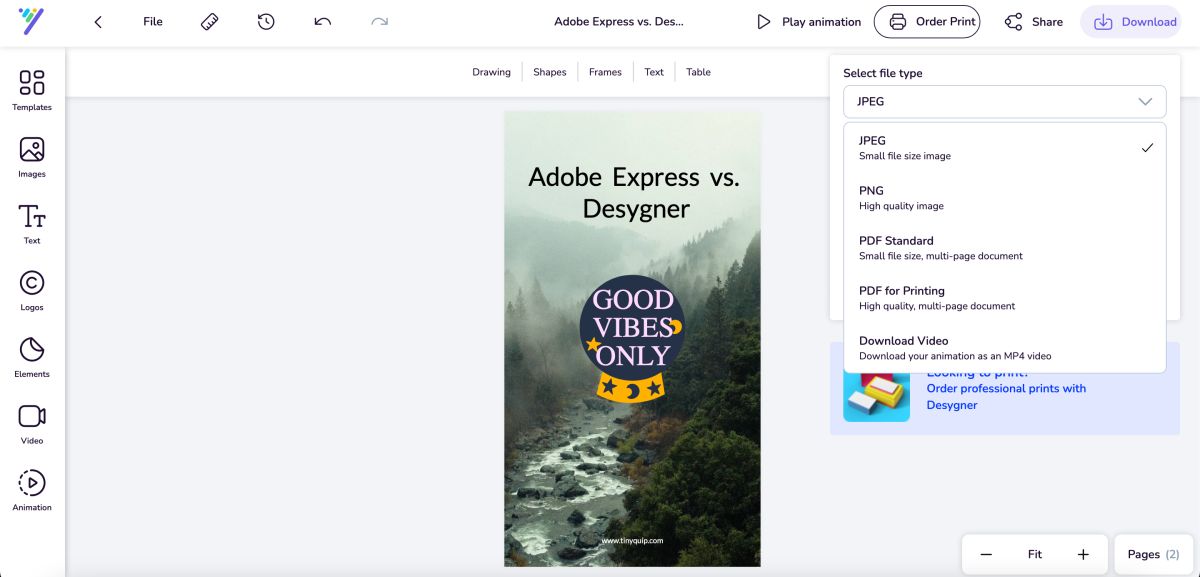Viewport: 1200px width, 577px height.
Task: Choose PDF Standard option
Action: pyautogui.click(x=1004, y=248)
